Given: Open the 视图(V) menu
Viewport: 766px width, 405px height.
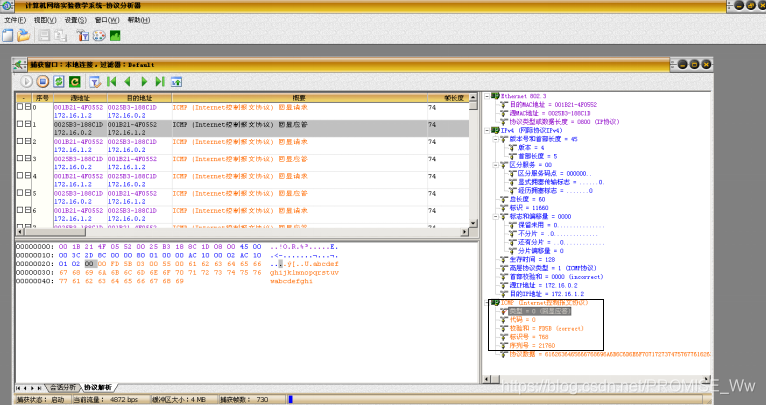Looking at the screenshot, I should click(45, 20).
